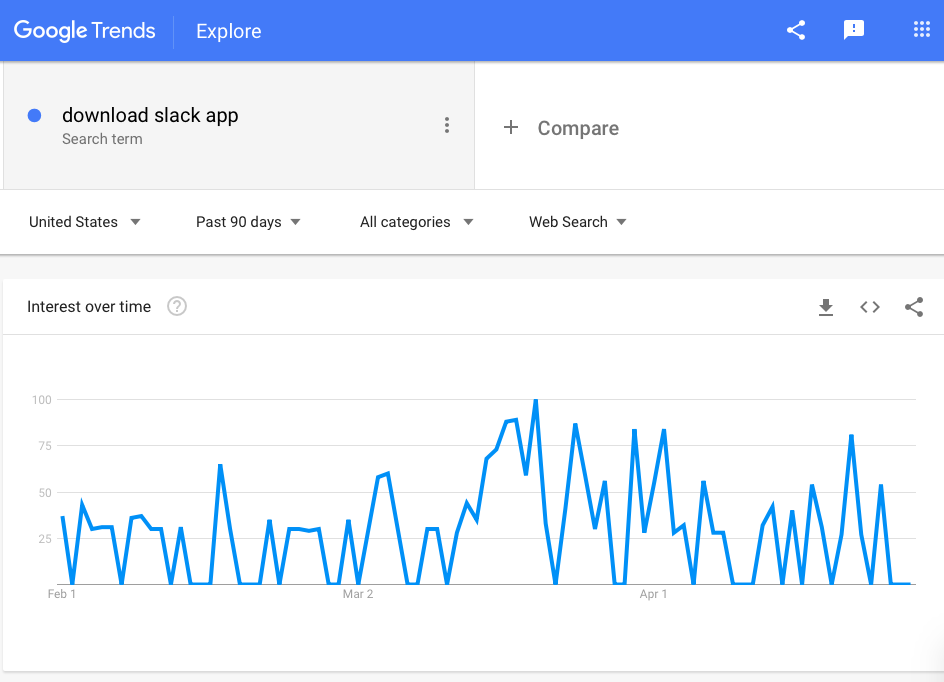Open search term options menu
Image resolution: width=944 pixels, height=682 pixels.
point(446,125)
